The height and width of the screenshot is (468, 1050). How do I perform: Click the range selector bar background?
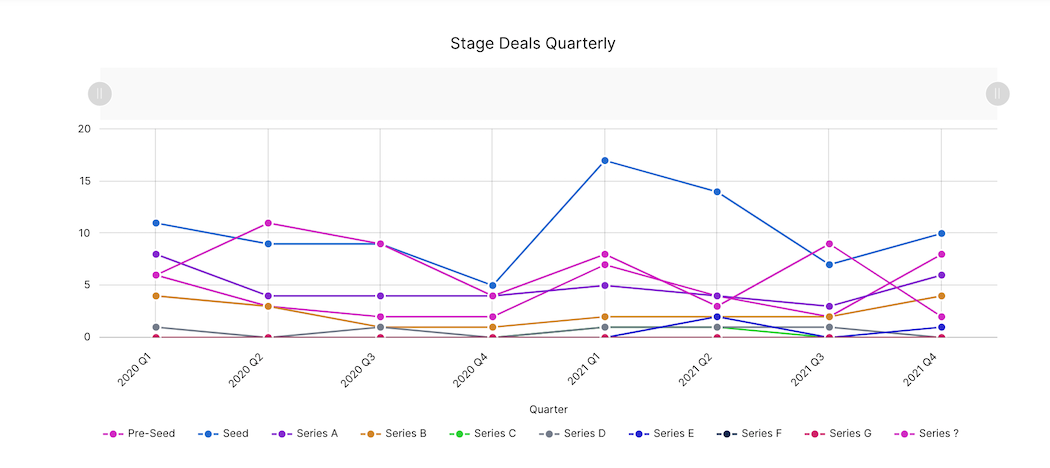coord(548,94)
